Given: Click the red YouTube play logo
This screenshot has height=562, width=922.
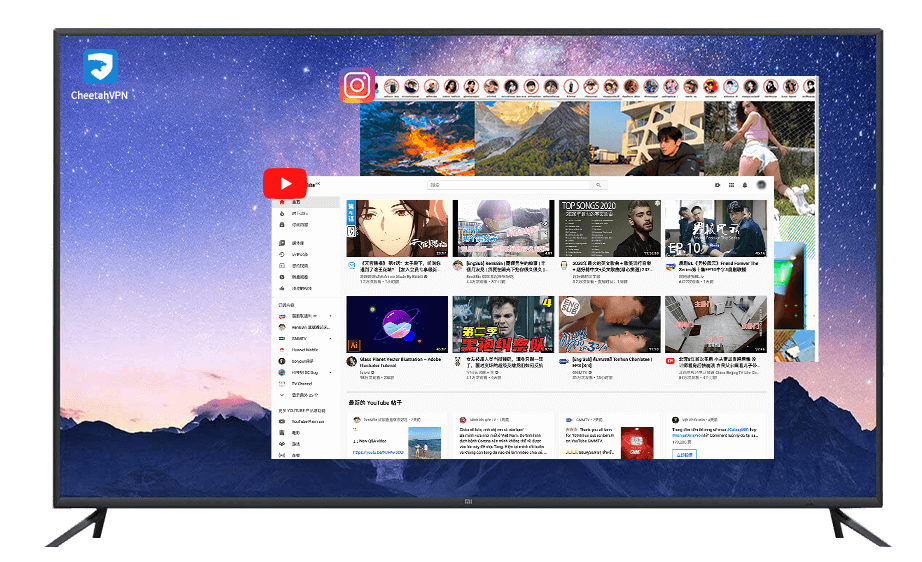Looking at the screenshot, I should coord(285,183).
